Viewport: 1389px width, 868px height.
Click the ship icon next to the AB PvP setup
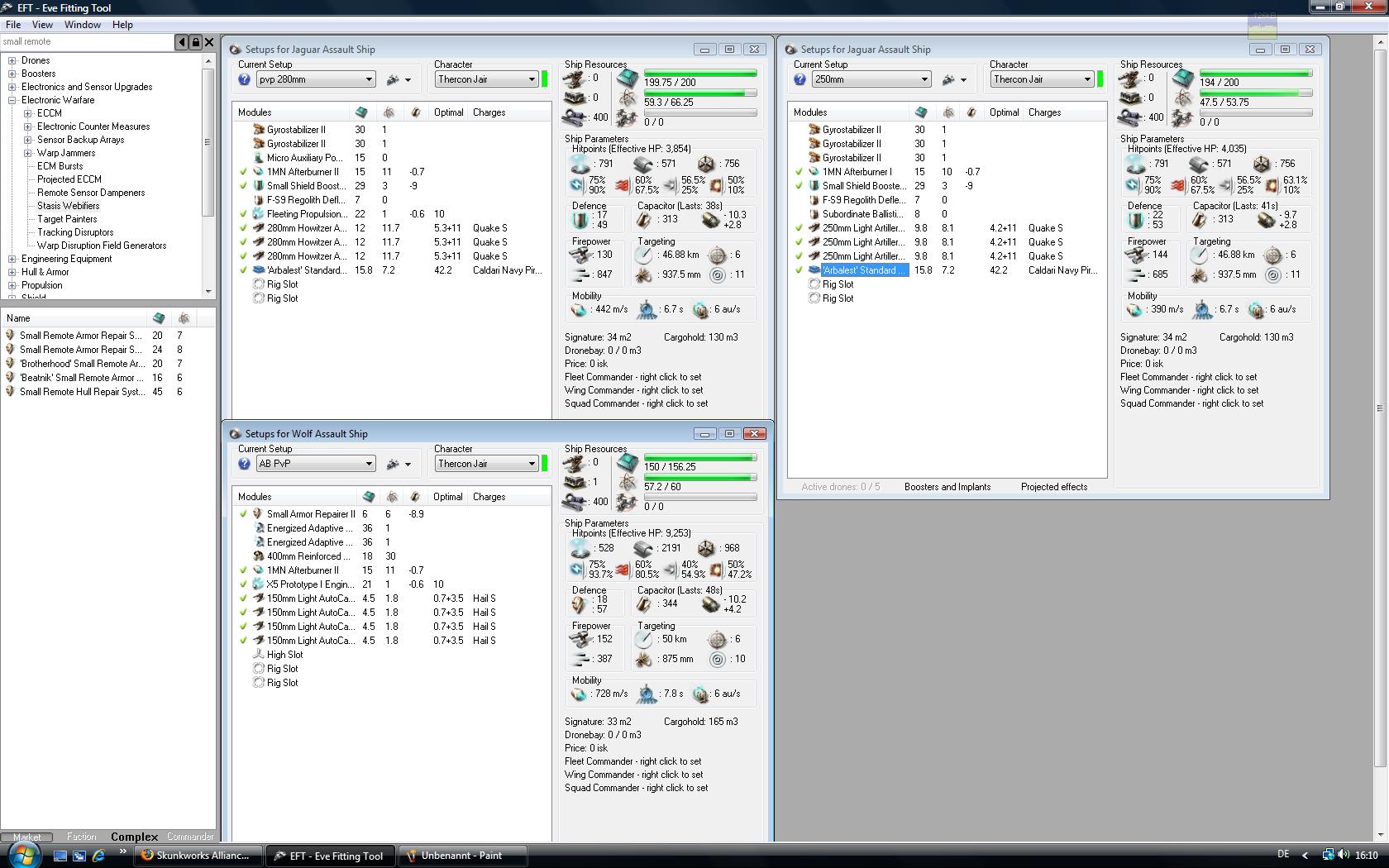[394, 464]
